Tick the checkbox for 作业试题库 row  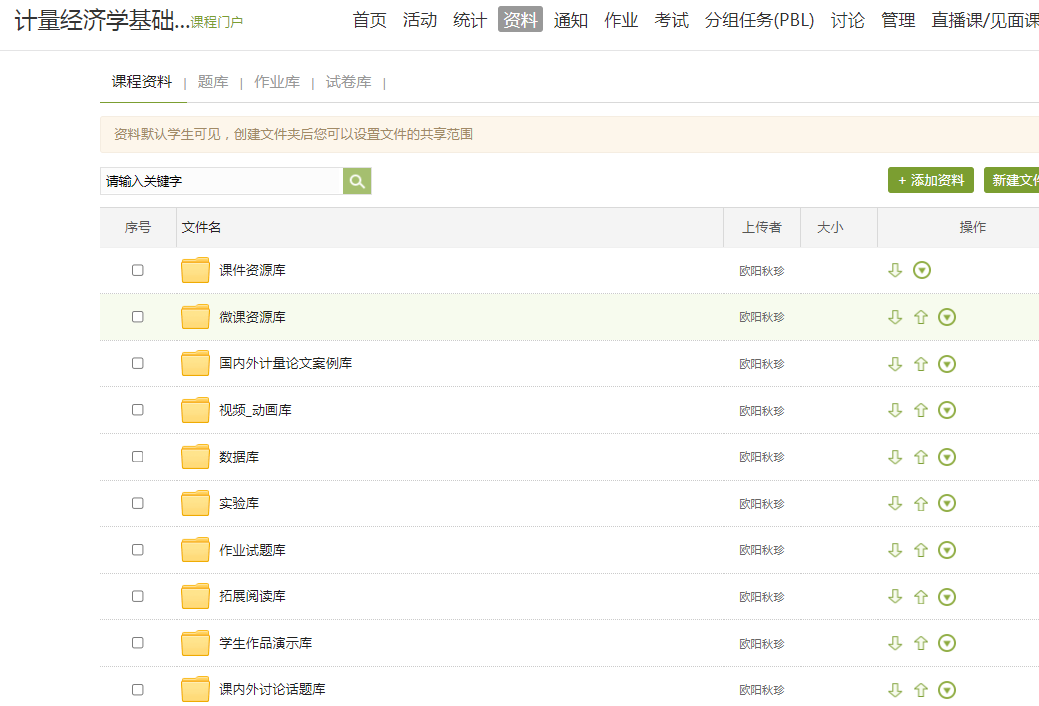[x=138, y=550]
